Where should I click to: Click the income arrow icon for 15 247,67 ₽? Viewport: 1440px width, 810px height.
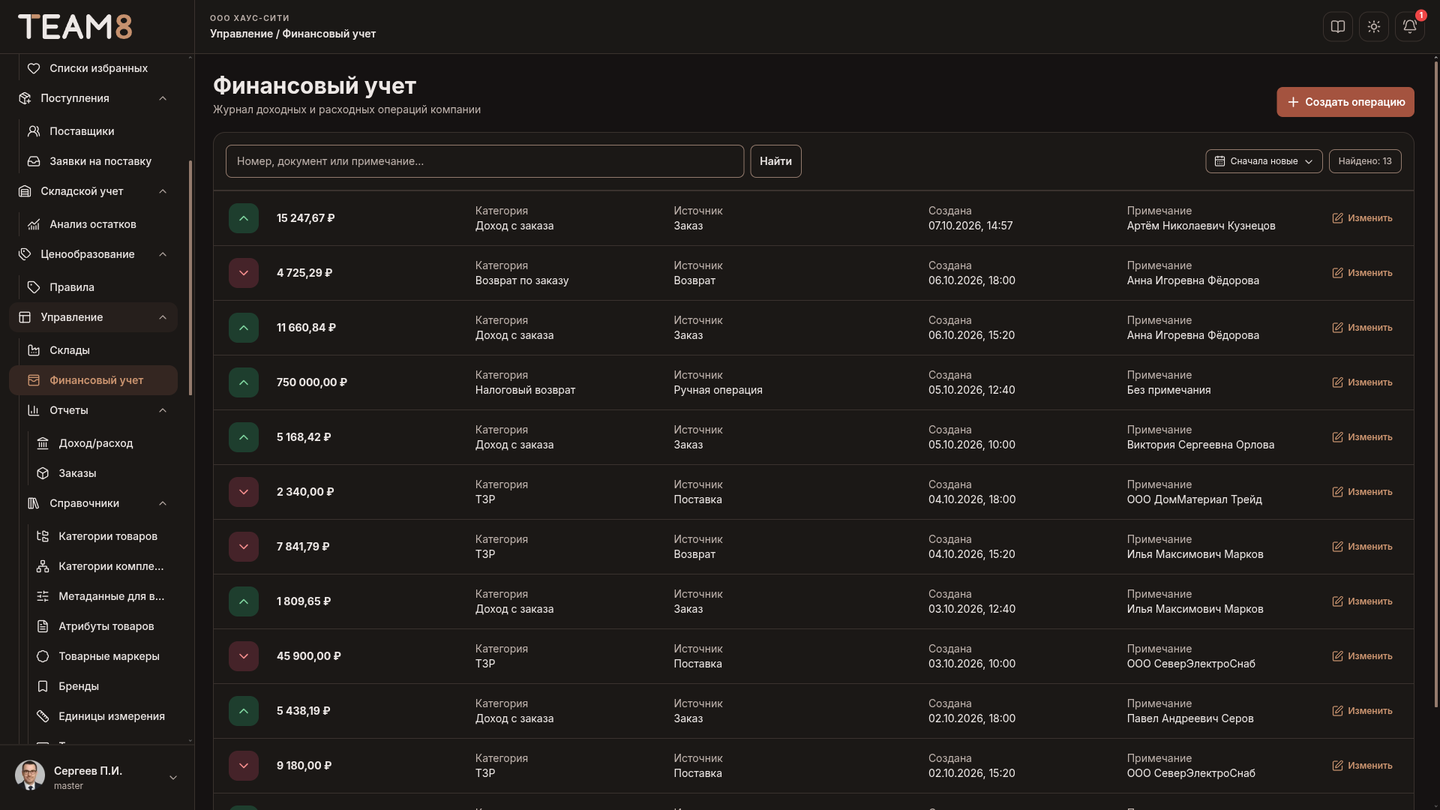coord(244,218)
